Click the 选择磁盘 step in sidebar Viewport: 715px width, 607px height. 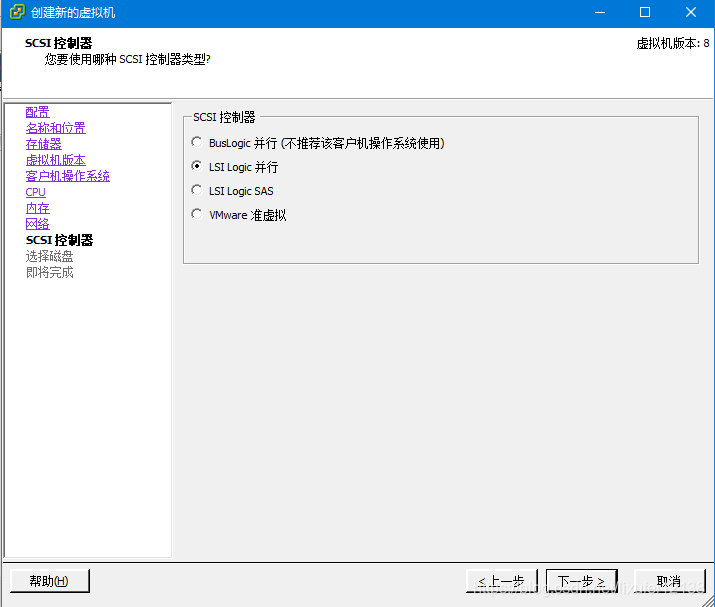point(49,256)
